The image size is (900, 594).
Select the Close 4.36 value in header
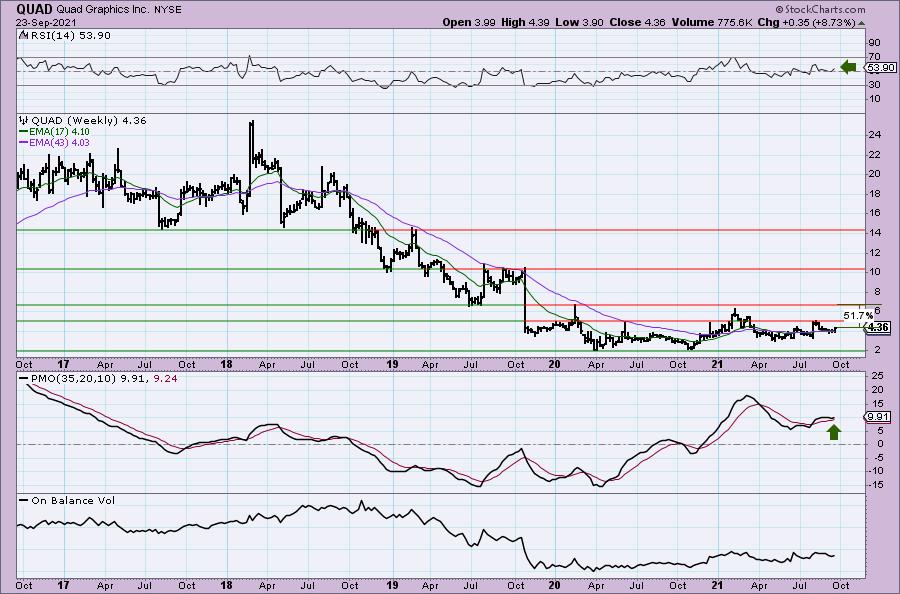[637, 22]
